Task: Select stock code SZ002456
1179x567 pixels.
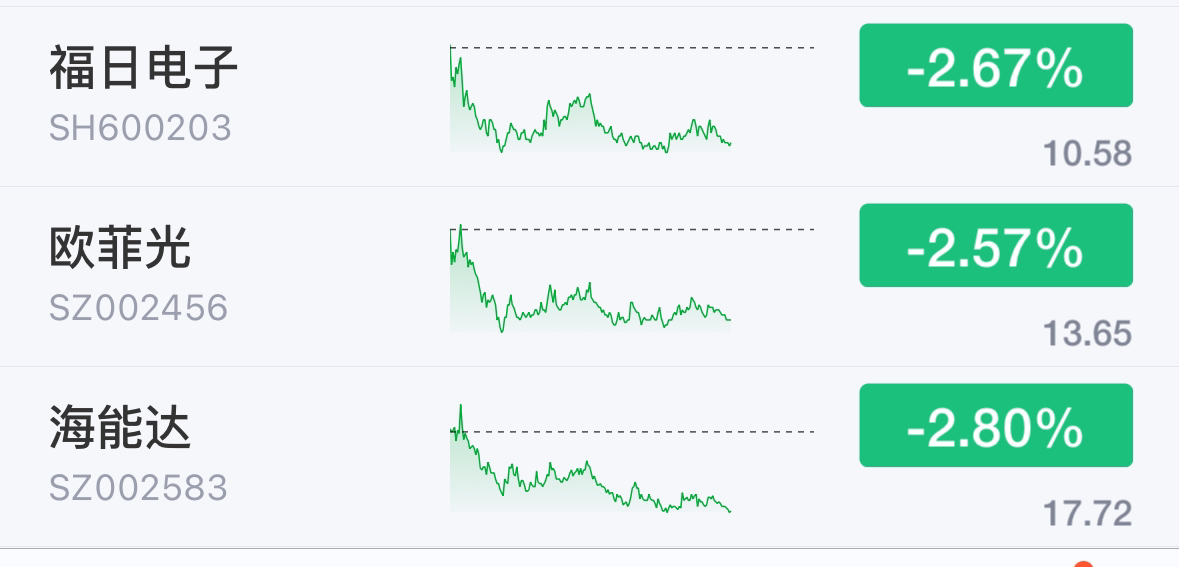Action: pyautogui.click(x=138, y=308)
